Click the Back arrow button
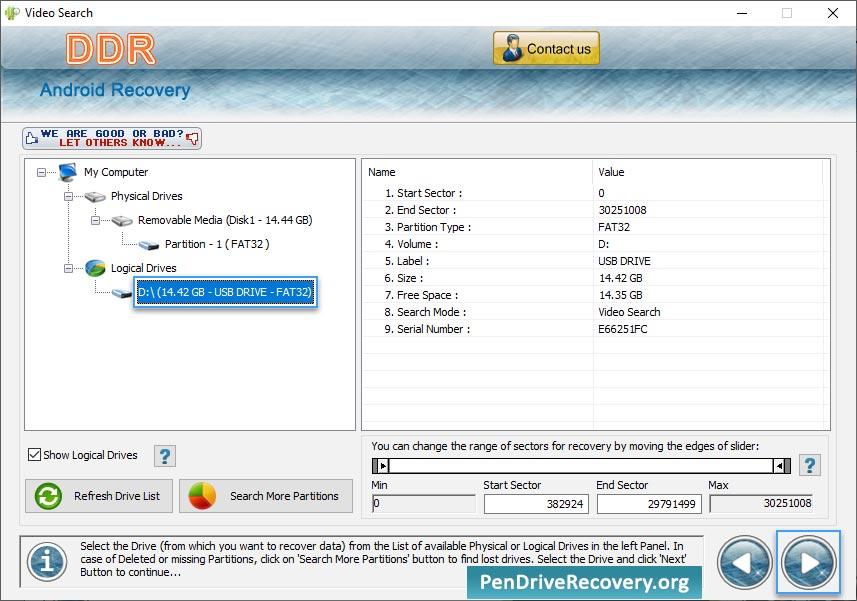Image resolution: width=857 pixels, height=601 pixels. (x=745, y=562)
